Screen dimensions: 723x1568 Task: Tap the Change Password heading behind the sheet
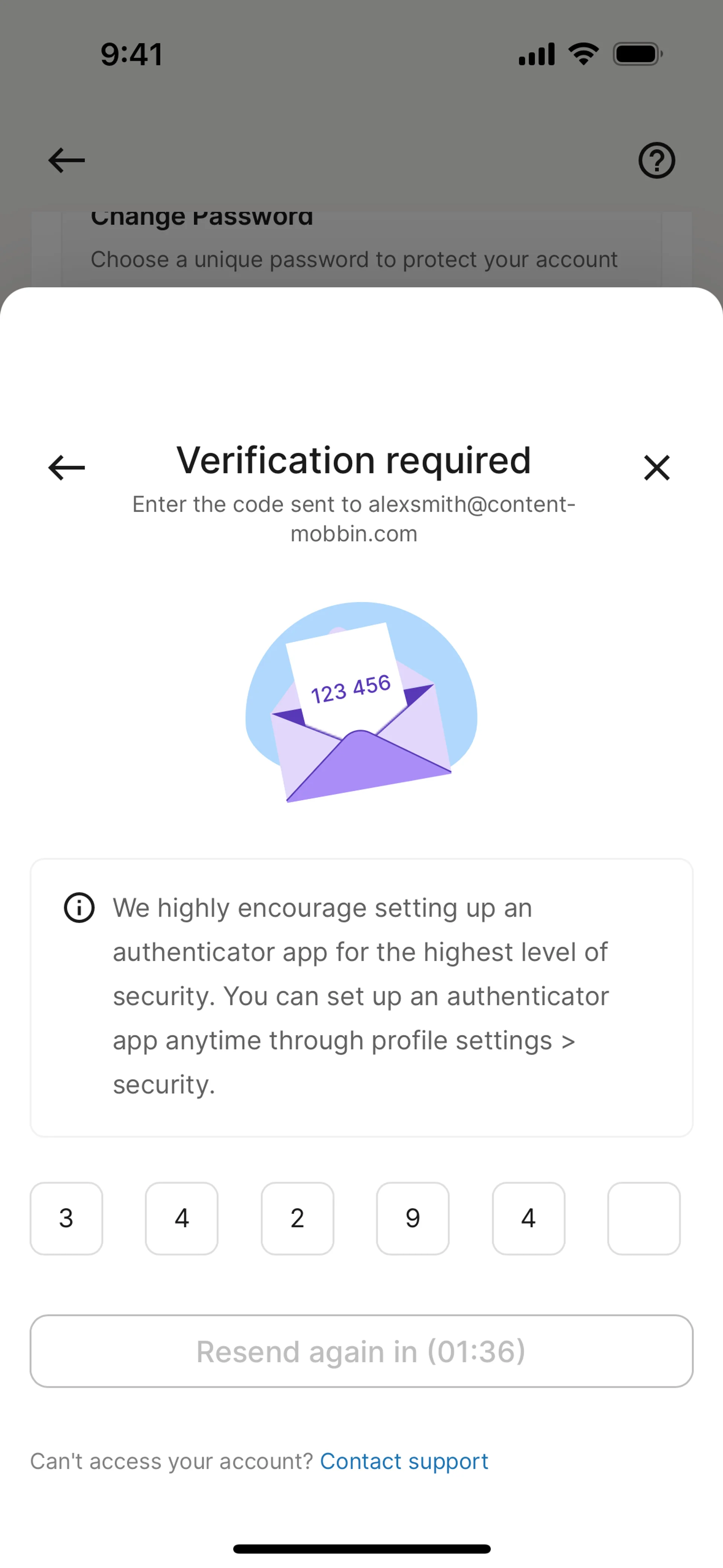[202, 218]
